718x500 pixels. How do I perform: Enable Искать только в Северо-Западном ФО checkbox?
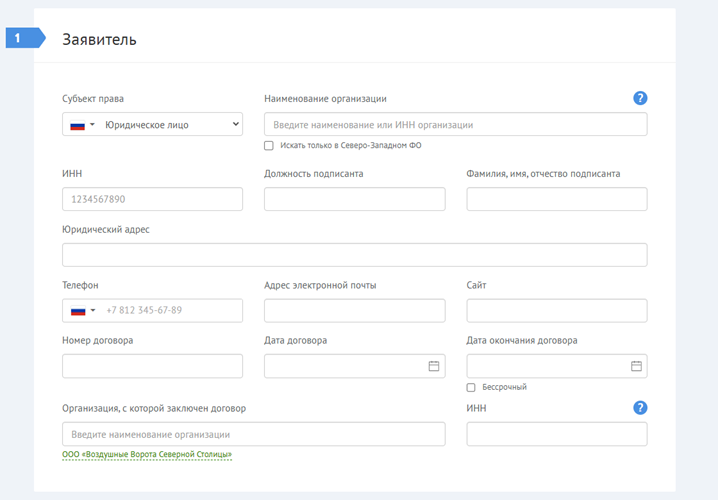pyautogui.click(x=269, y=146)
